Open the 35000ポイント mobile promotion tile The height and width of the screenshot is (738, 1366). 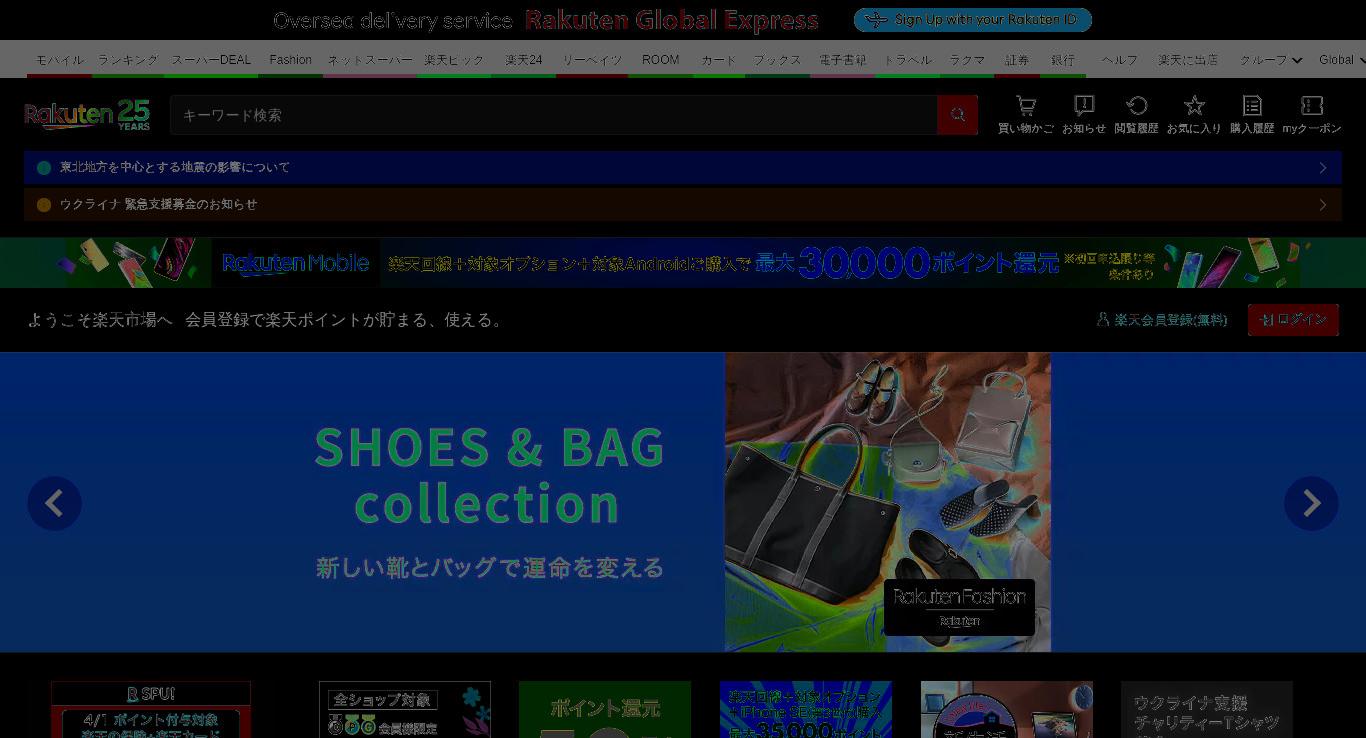click(806, 710)
